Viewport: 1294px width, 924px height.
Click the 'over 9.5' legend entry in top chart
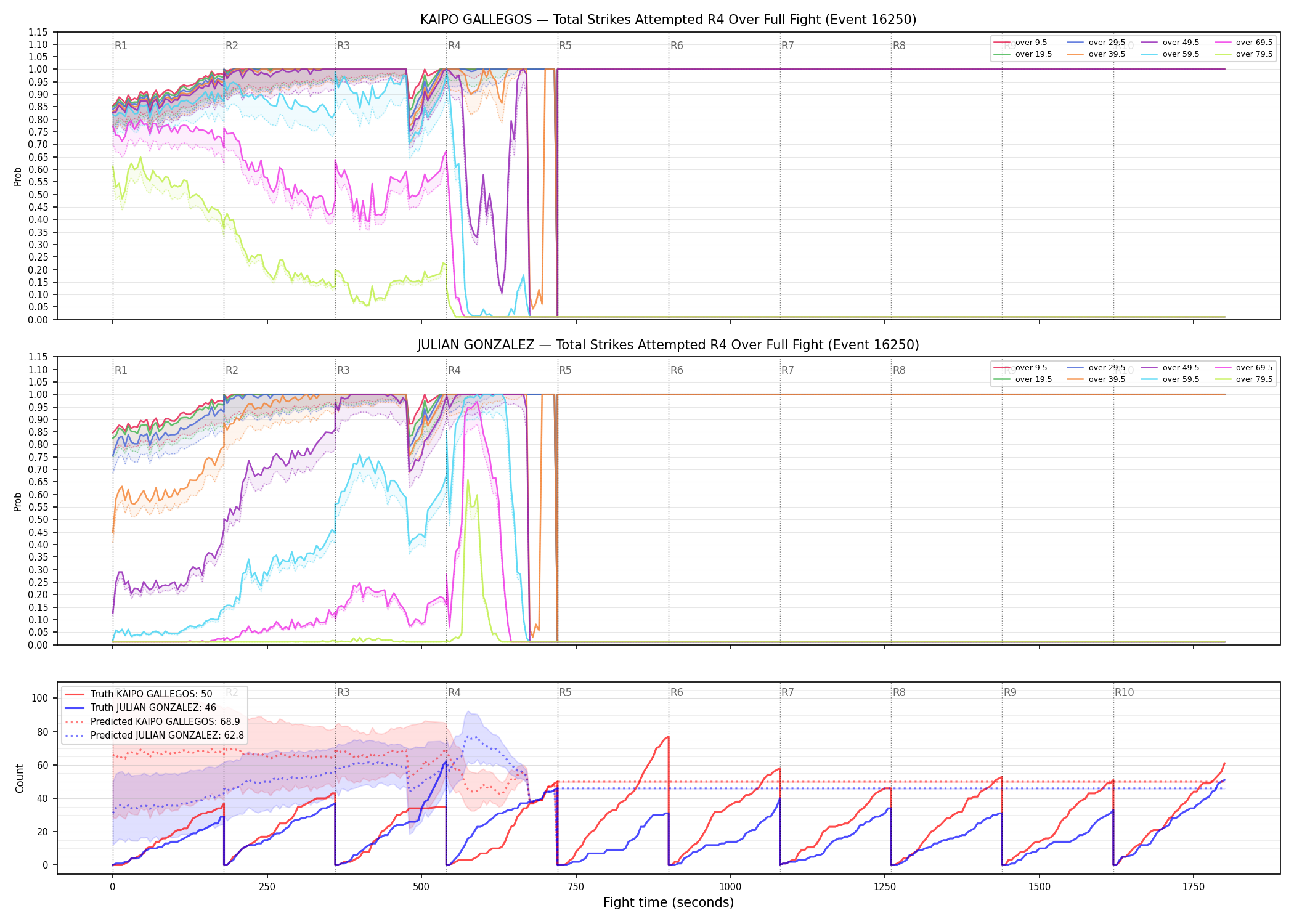click(x=1020, y=43)
